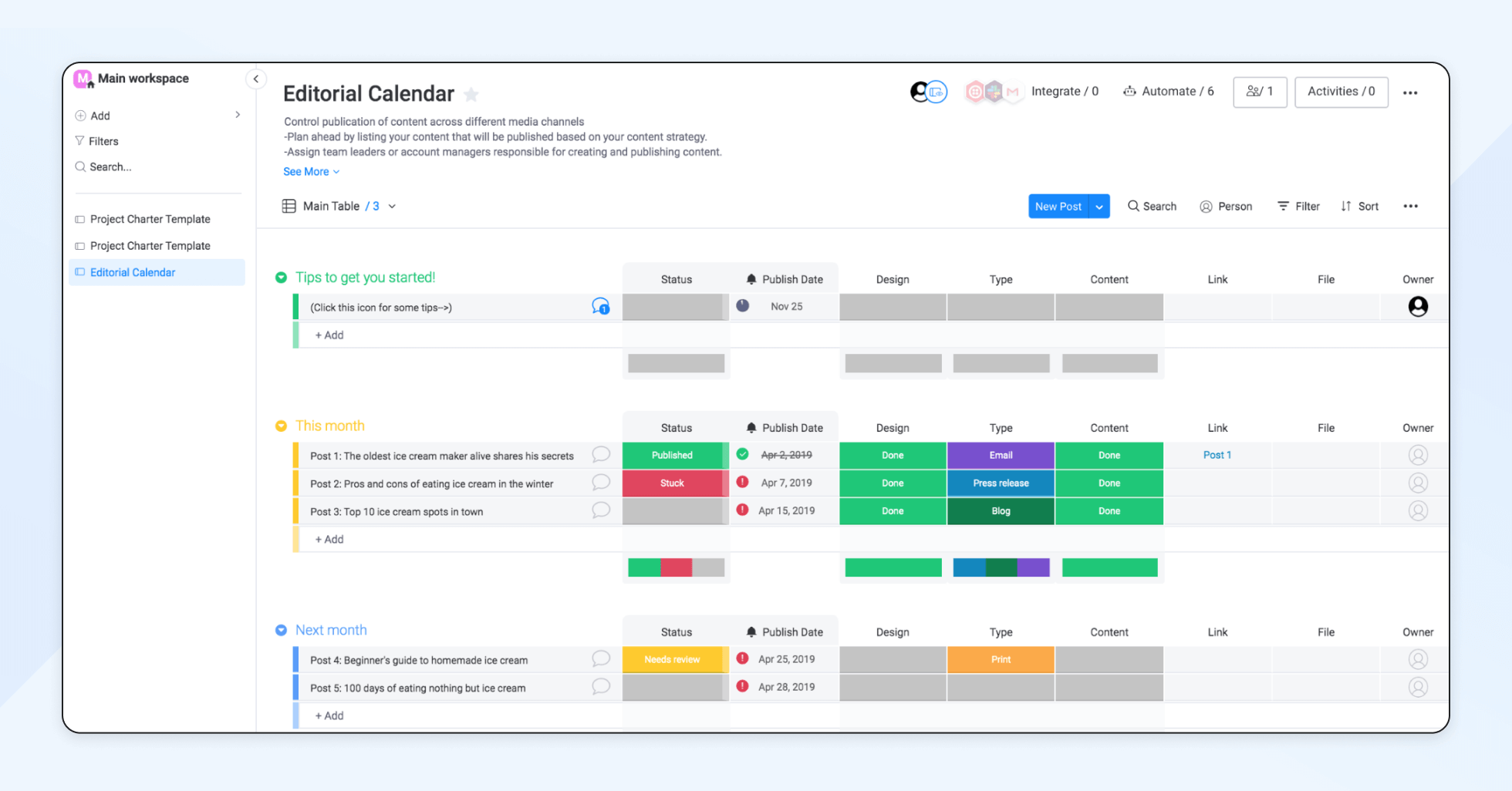Click the orange Print type cell

point(1001,660)
